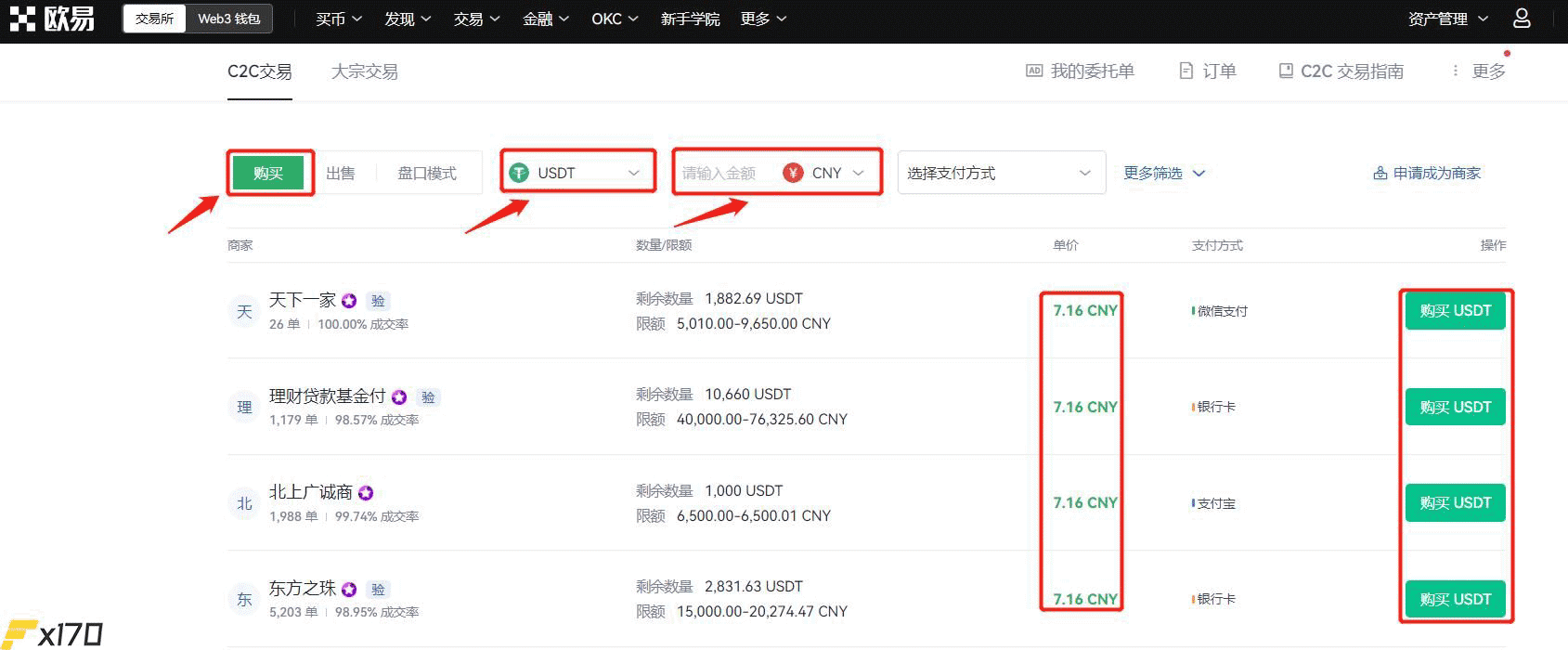Image resolution: width=1568 pixels, height=650 pixels.
Task: Expand the OKC navigation menu
Action: [x=616, y=19]
